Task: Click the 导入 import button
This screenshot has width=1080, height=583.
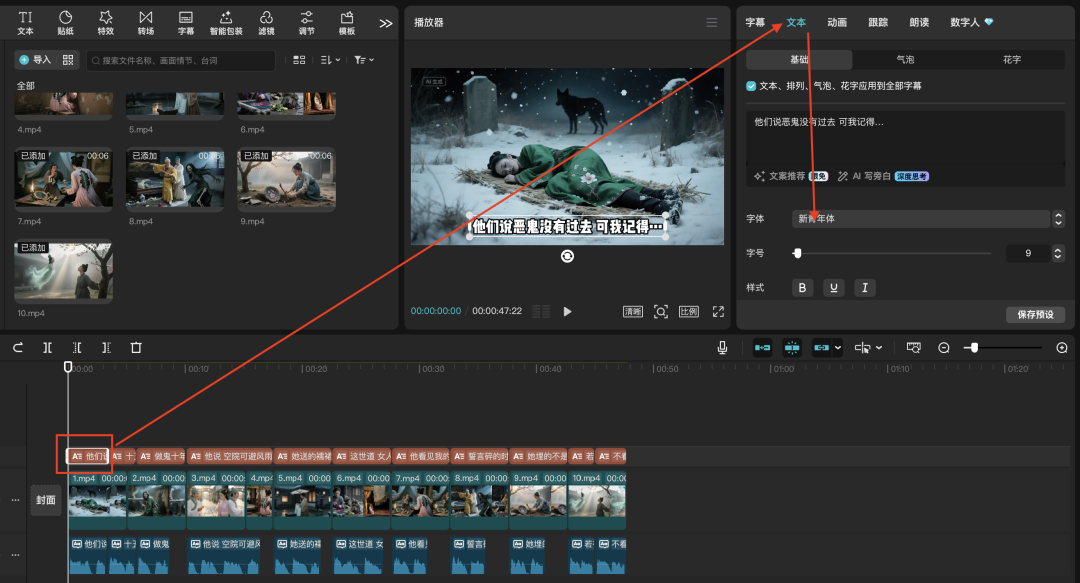Action: [x=35, y=60]
